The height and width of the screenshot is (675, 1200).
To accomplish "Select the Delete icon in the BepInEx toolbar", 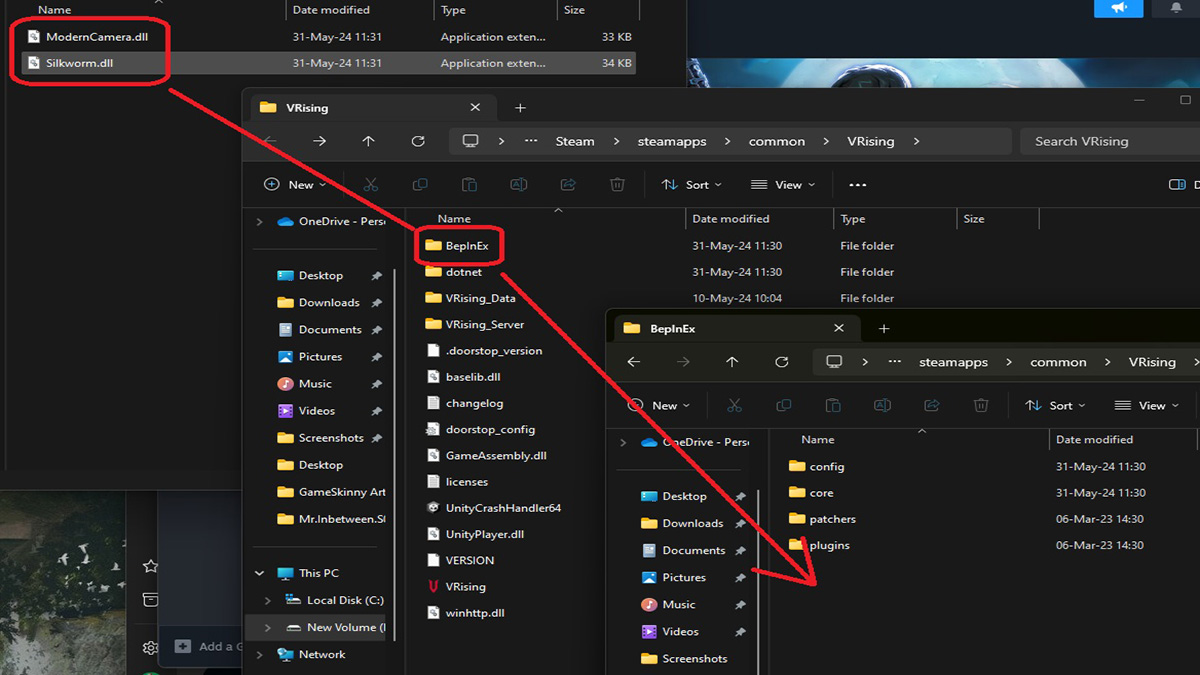I will pos(981,405).
